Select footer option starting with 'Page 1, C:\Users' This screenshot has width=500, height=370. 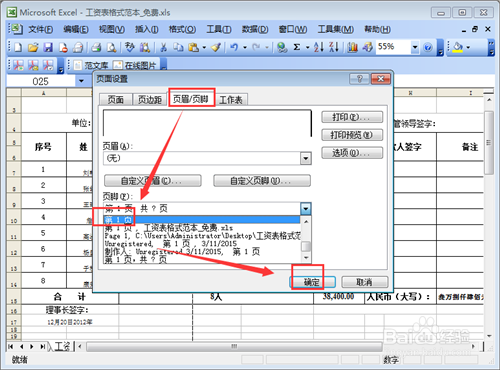pyautogui.click(x=202, y=236)
